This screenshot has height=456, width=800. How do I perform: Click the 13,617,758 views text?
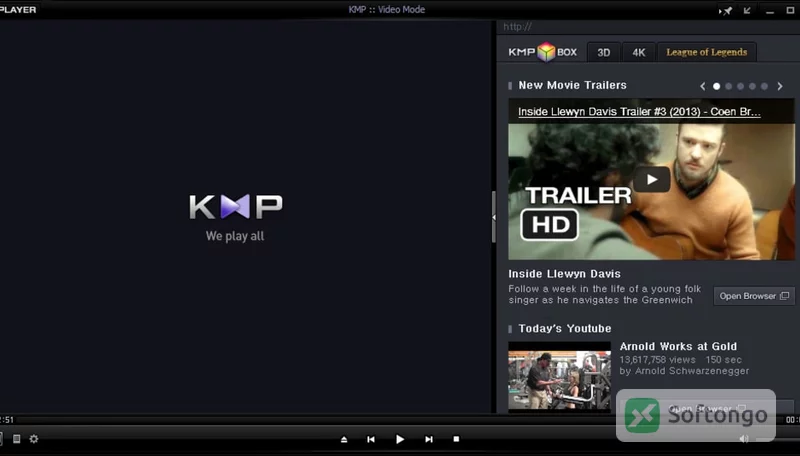pos(658,360)
